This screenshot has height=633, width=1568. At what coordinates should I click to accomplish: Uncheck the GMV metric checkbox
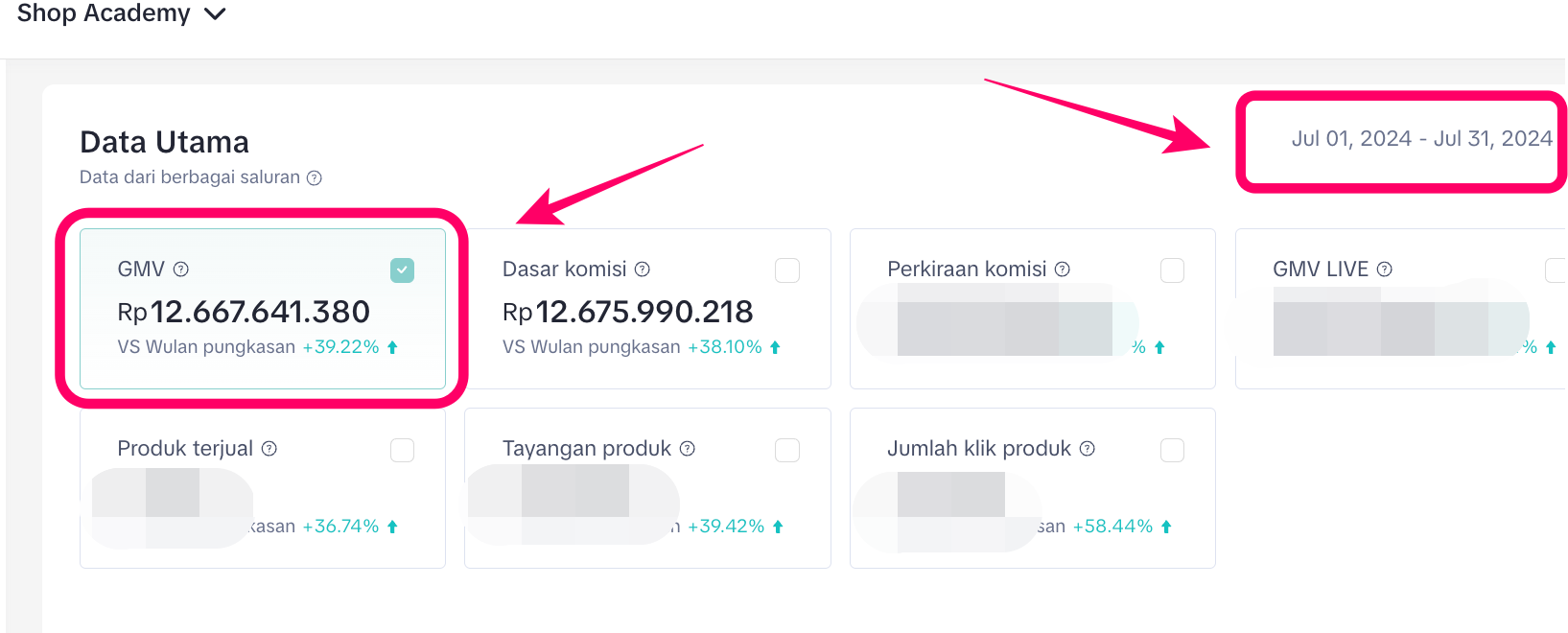403,270
